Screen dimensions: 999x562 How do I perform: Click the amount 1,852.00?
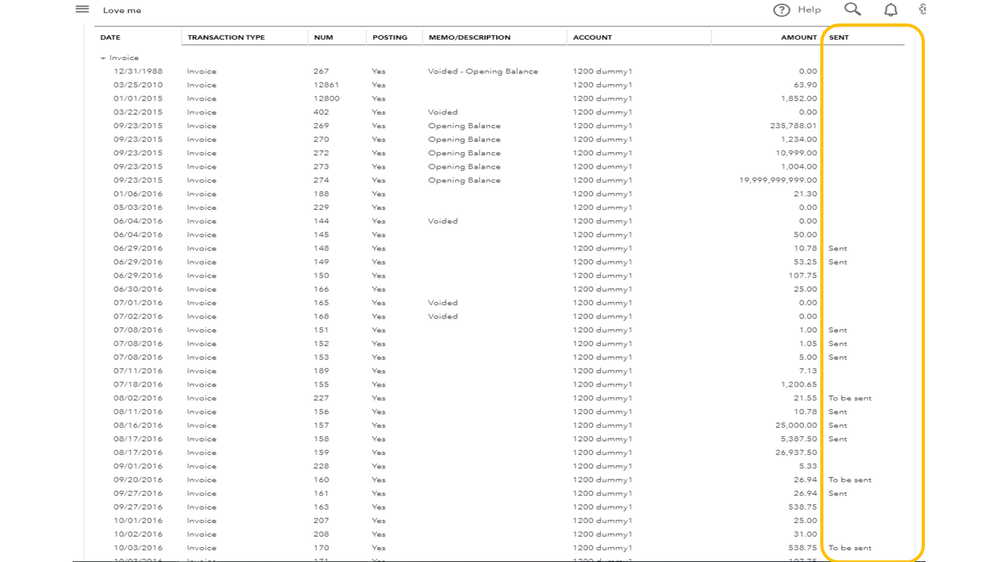click(x=799, y=99)
